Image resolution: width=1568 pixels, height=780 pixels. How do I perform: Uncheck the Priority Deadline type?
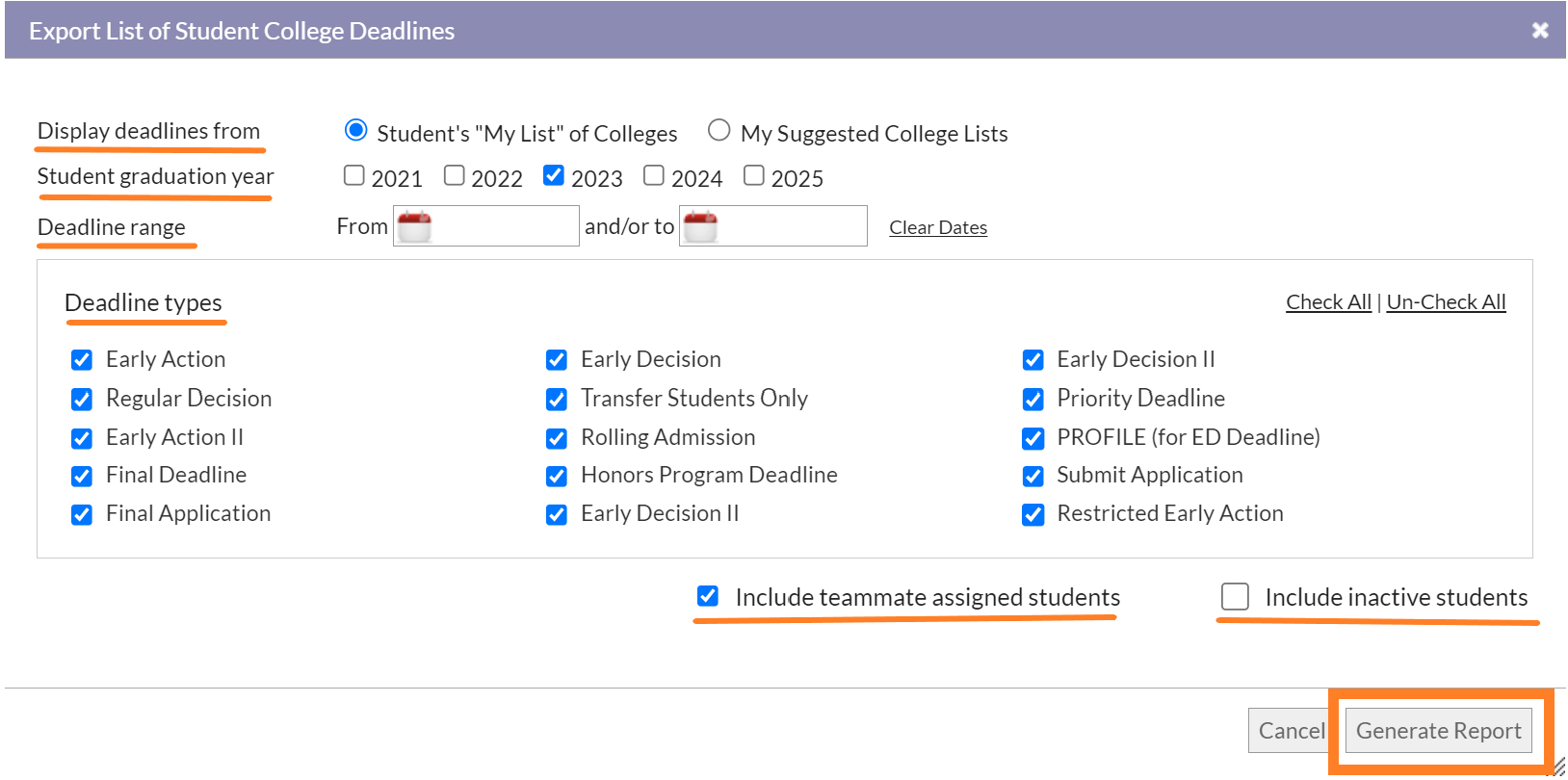[x=1032, y=399]
